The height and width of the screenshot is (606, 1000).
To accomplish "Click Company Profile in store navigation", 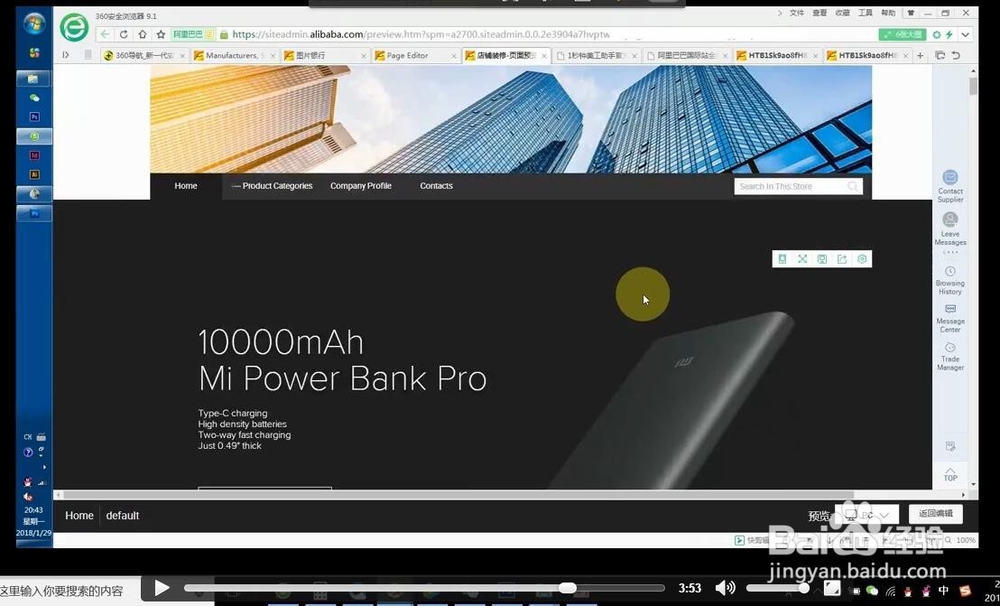I will (361, 186).
